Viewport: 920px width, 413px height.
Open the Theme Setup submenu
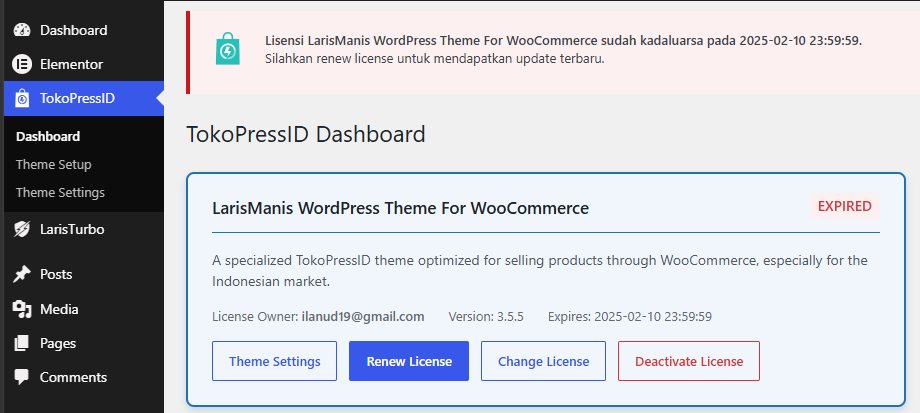point(53,165)
